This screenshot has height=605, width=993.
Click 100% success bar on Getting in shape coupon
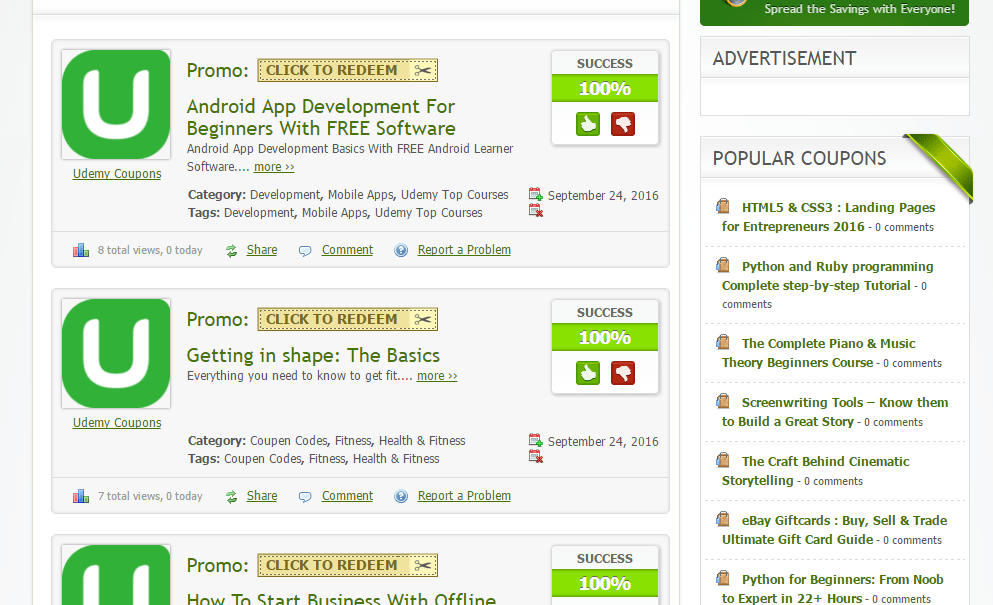click(x=605, y=337)
